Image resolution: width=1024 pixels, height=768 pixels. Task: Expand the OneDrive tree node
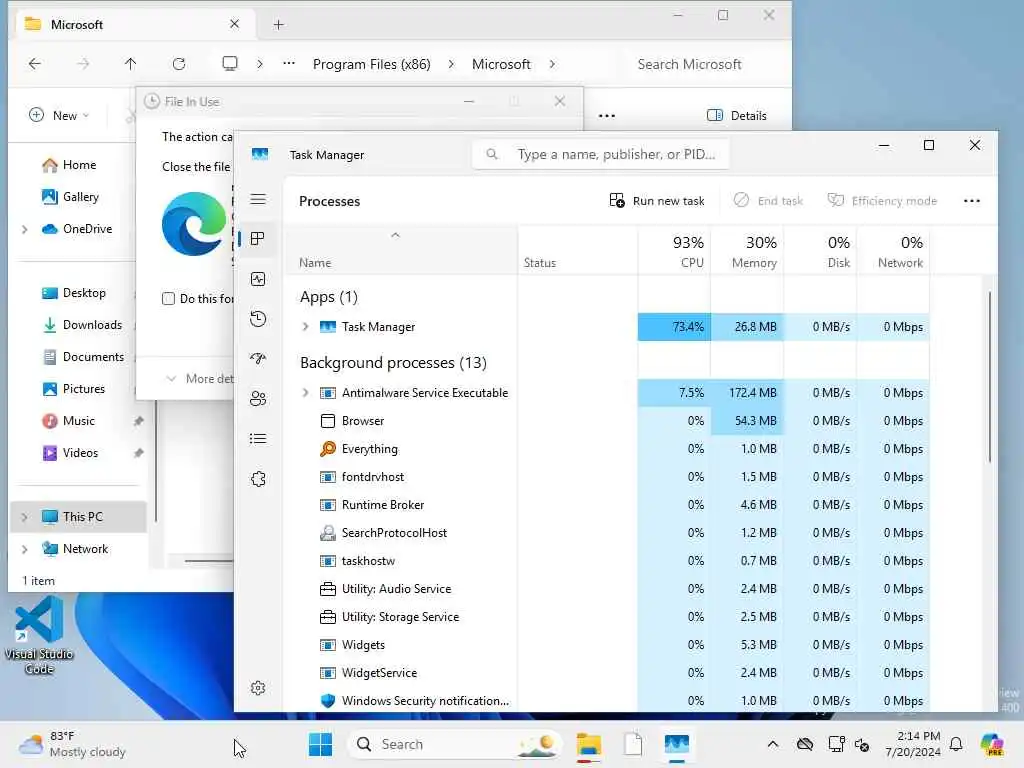tap(25, 229)
